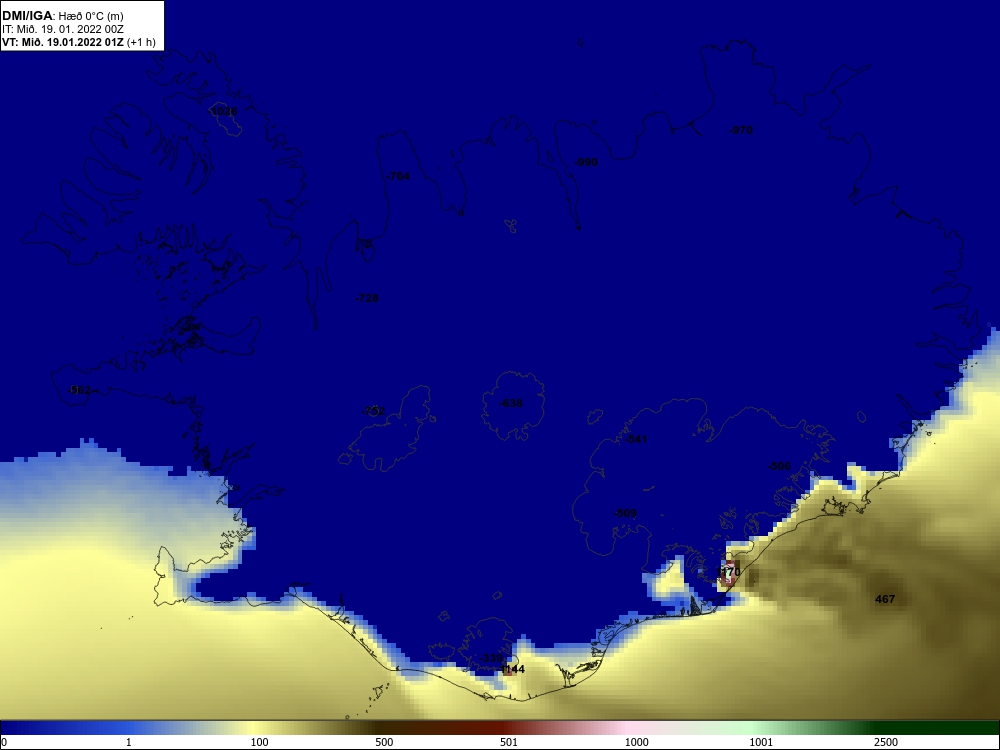This screenshot has height=750, width=1000.
Task: Select the map value "-509"
Action: pos(625,513)
